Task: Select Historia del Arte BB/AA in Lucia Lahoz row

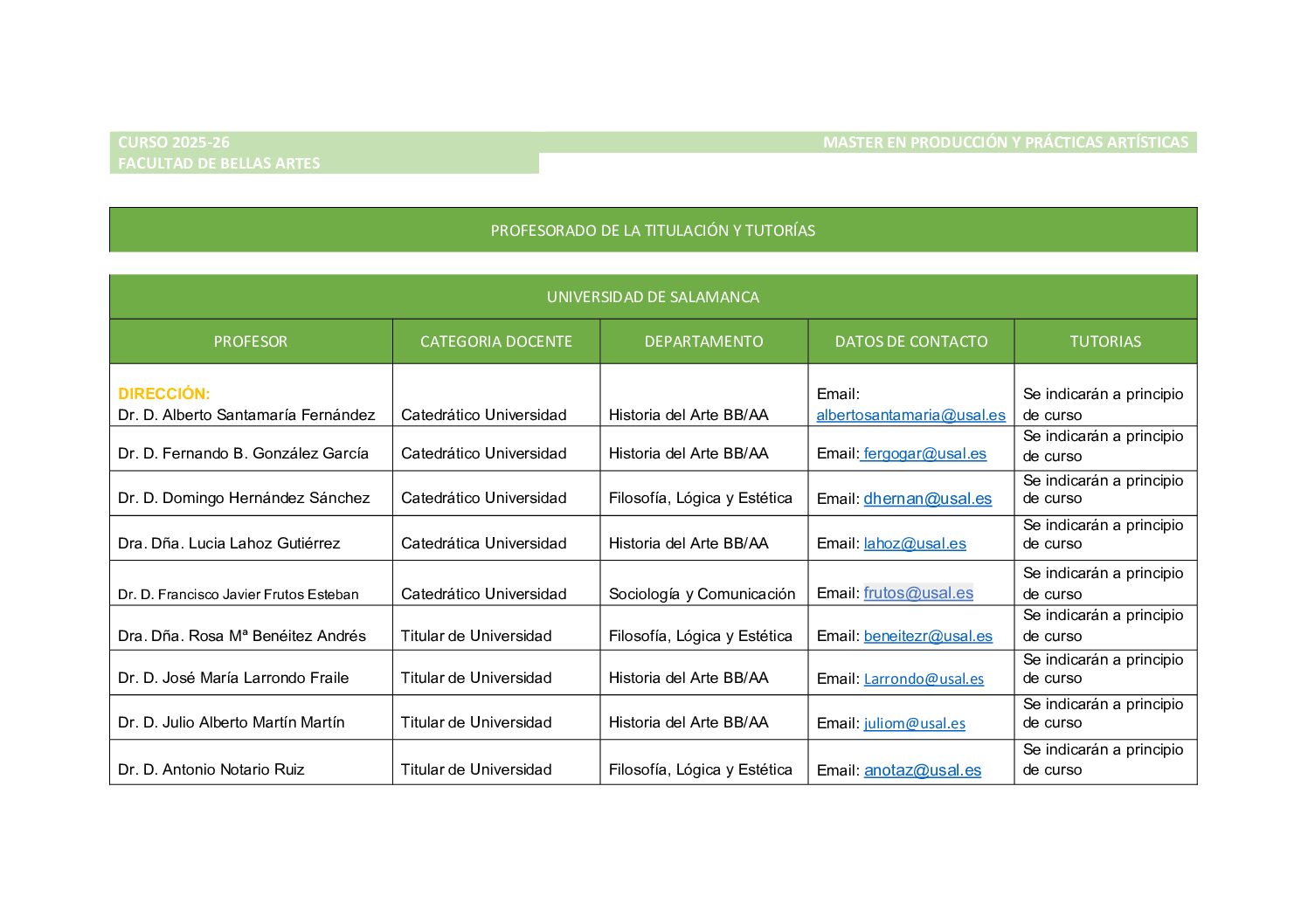Action: coord(689,543)
